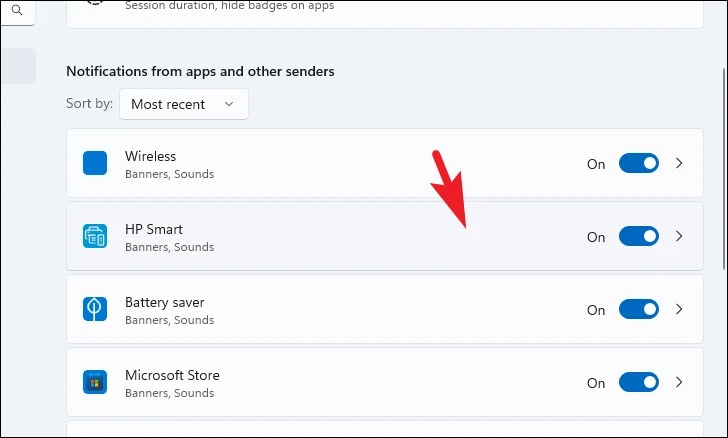Select the highlighted left sidebar item
This screenshot has width=728, height=438.
[x=18, y=66]
